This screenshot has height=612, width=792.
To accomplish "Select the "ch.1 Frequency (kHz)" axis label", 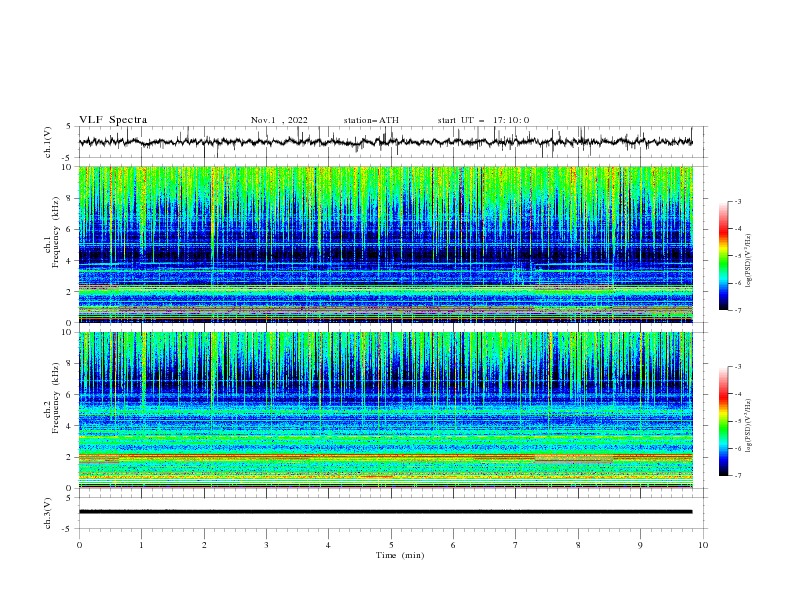I will point(52,230).
